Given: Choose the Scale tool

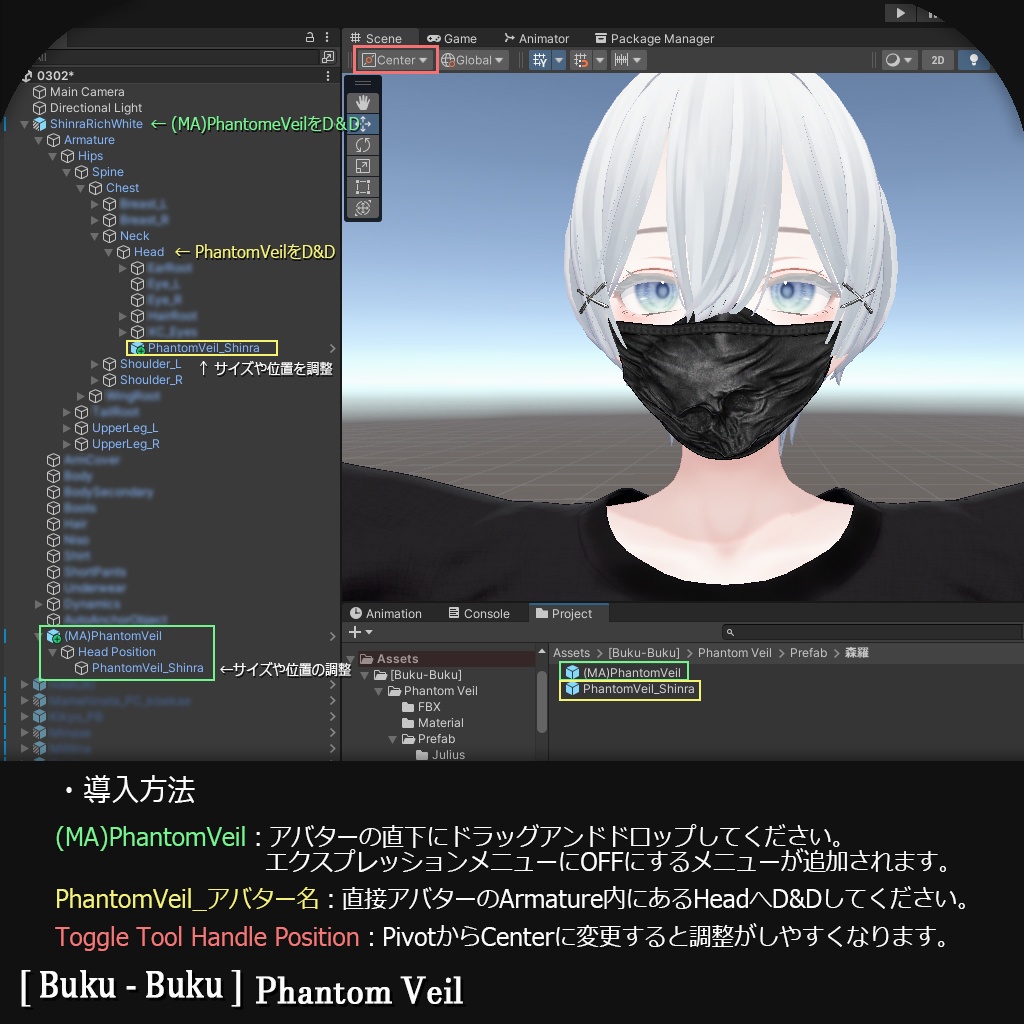Looking at the screenshot, I should coord(362,166).
